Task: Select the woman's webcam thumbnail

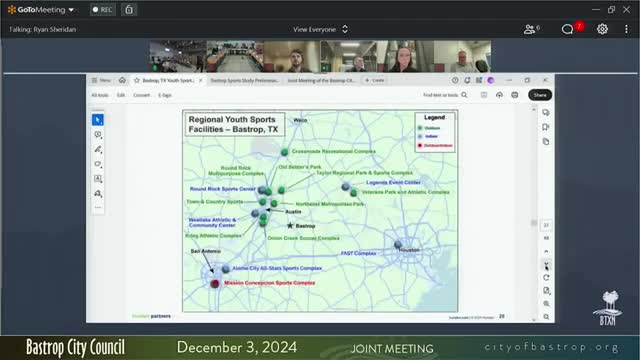Action: tap(405, 56)
